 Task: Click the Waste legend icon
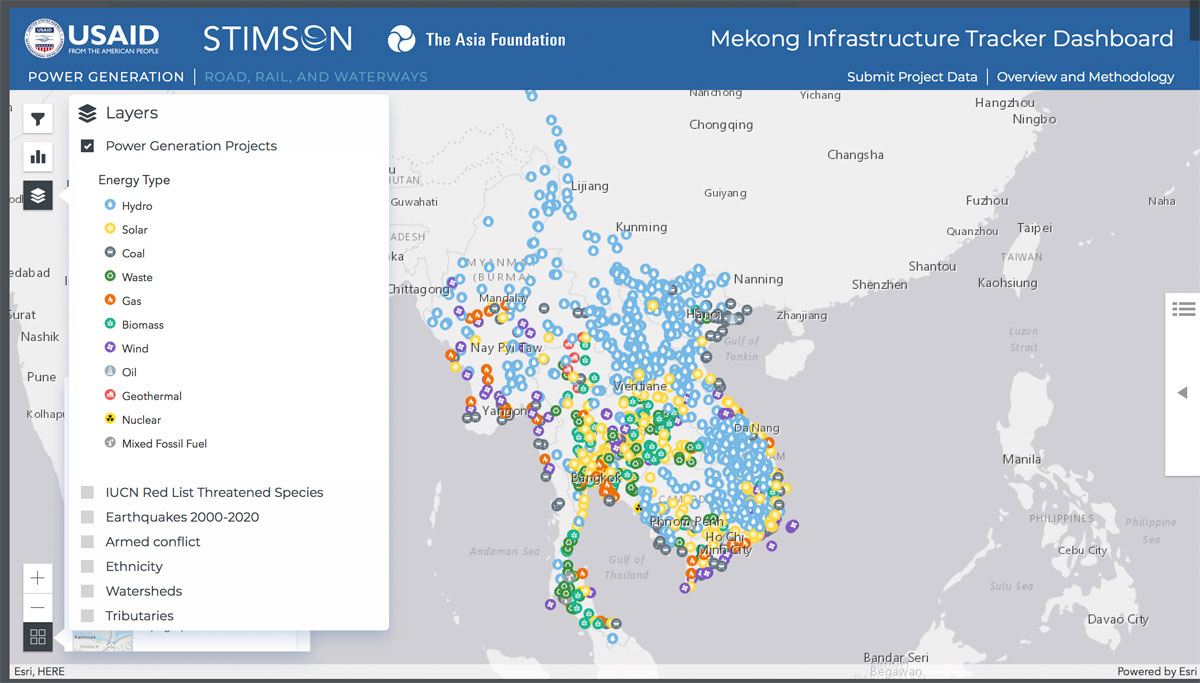[110, 277]
